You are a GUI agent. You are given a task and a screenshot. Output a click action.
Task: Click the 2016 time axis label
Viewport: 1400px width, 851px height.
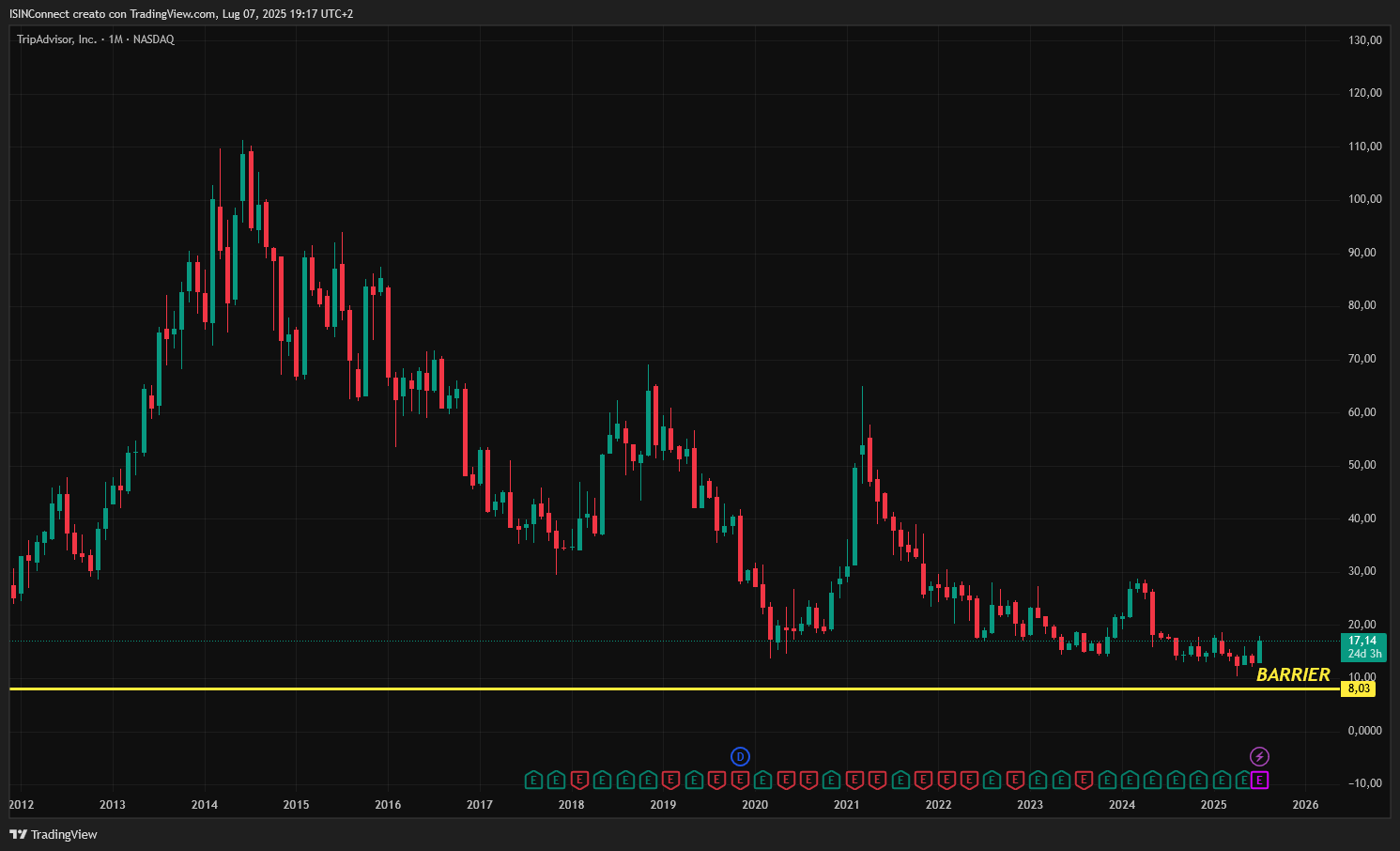388,804
